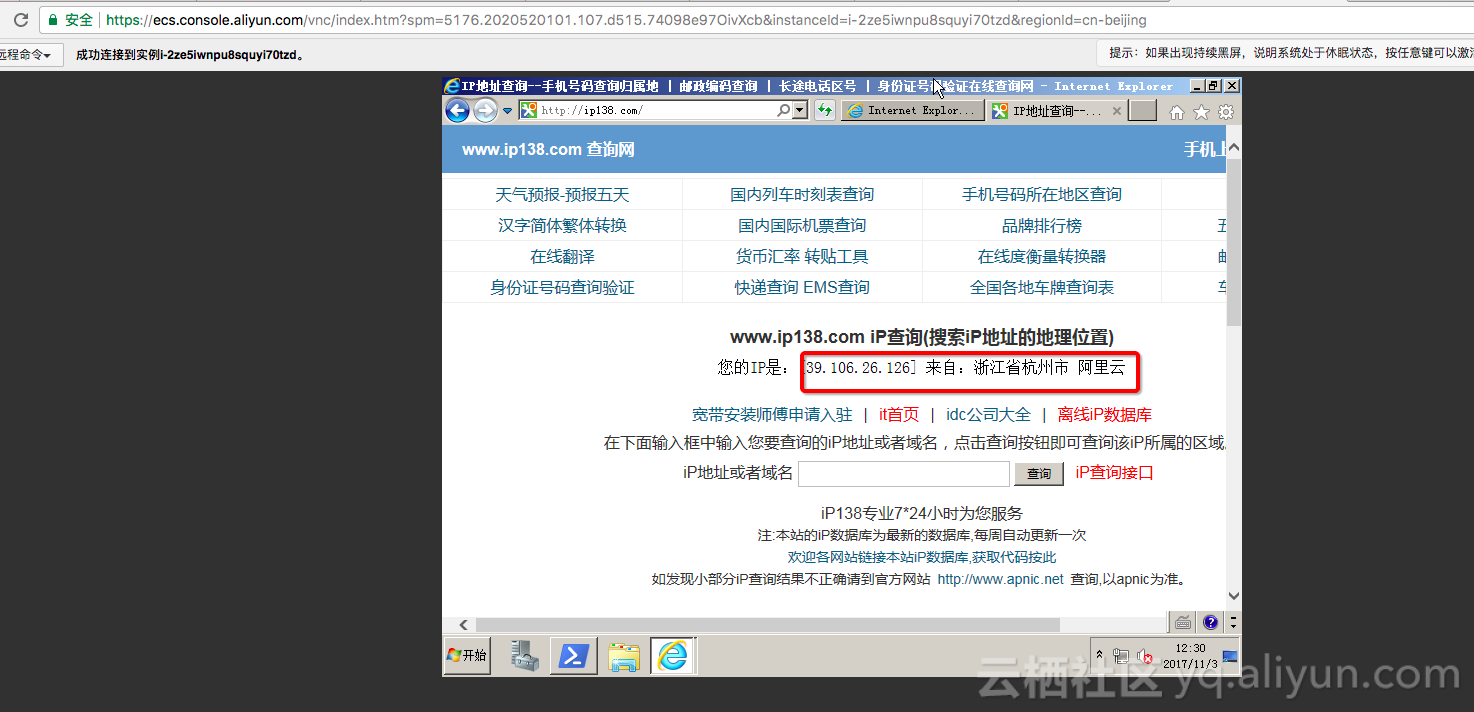Click the red 离线iP数据库 link
1474x712 pixels.
click(1105, 414)
